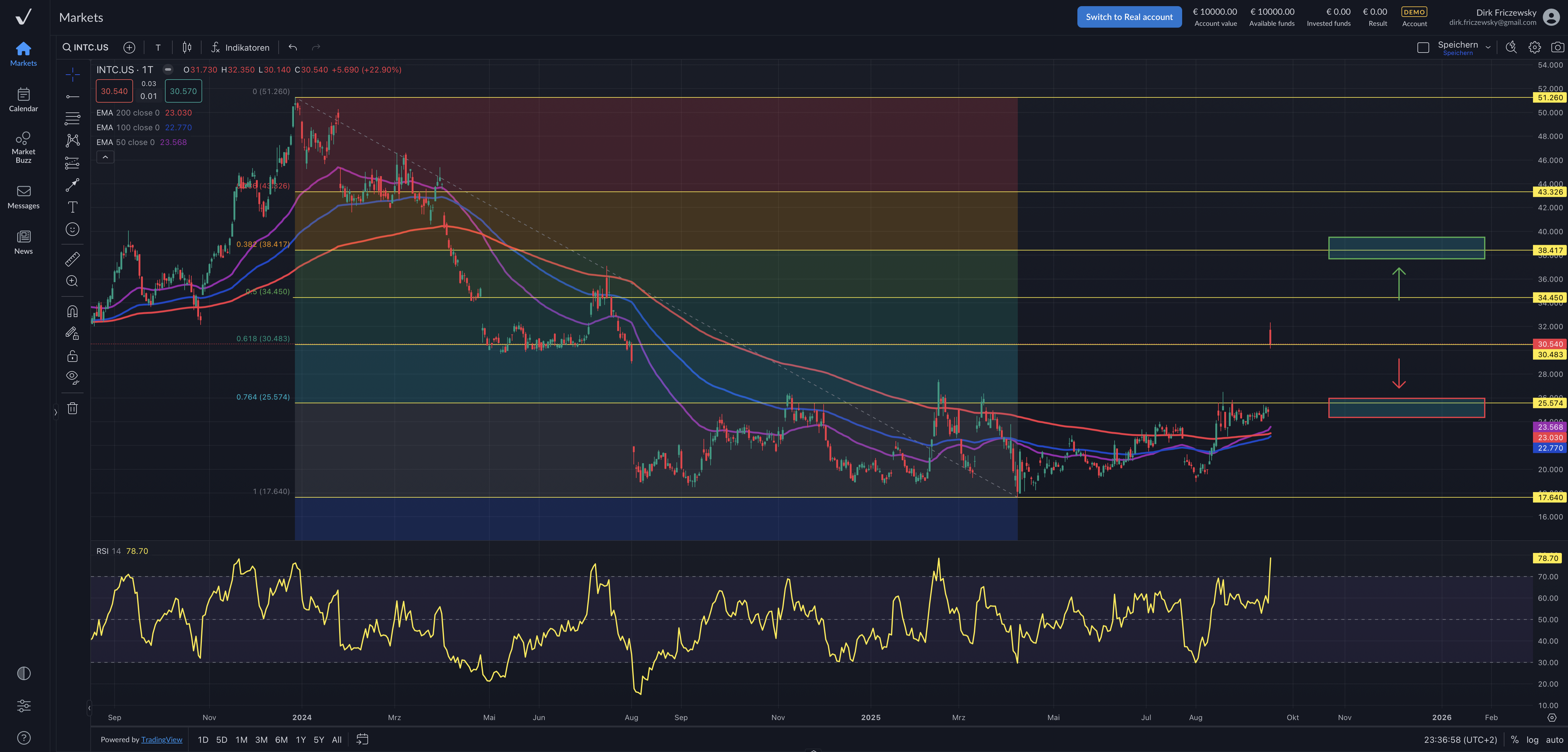The height and width of the screenshot is (752, 1568).
Task: Collapse the indicator legend chevron
Action: 105,157
